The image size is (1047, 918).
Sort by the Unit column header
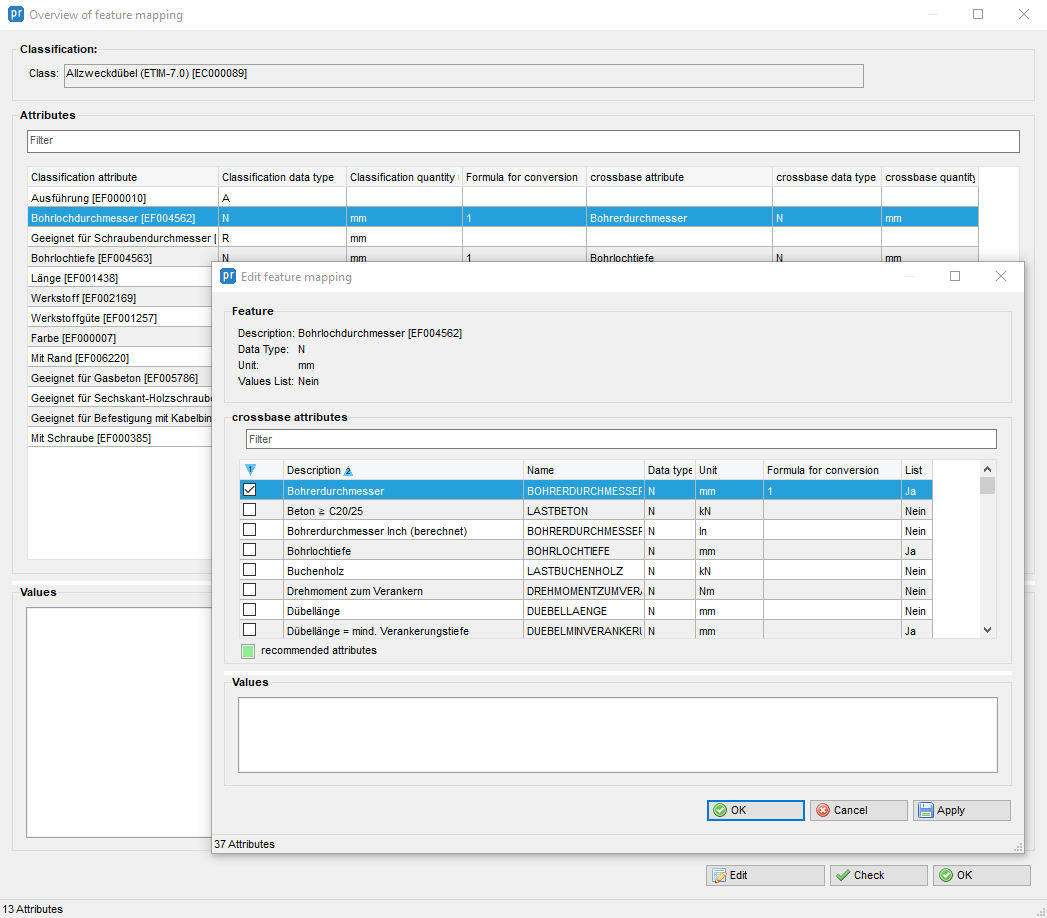[729, 471]
